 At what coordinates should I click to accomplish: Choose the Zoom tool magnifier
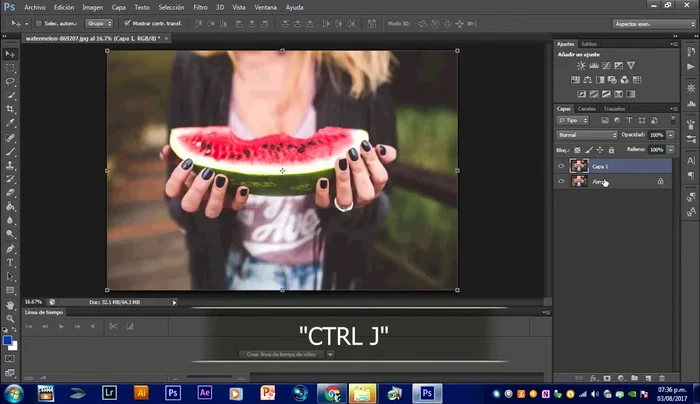click(x=10, y=317)
